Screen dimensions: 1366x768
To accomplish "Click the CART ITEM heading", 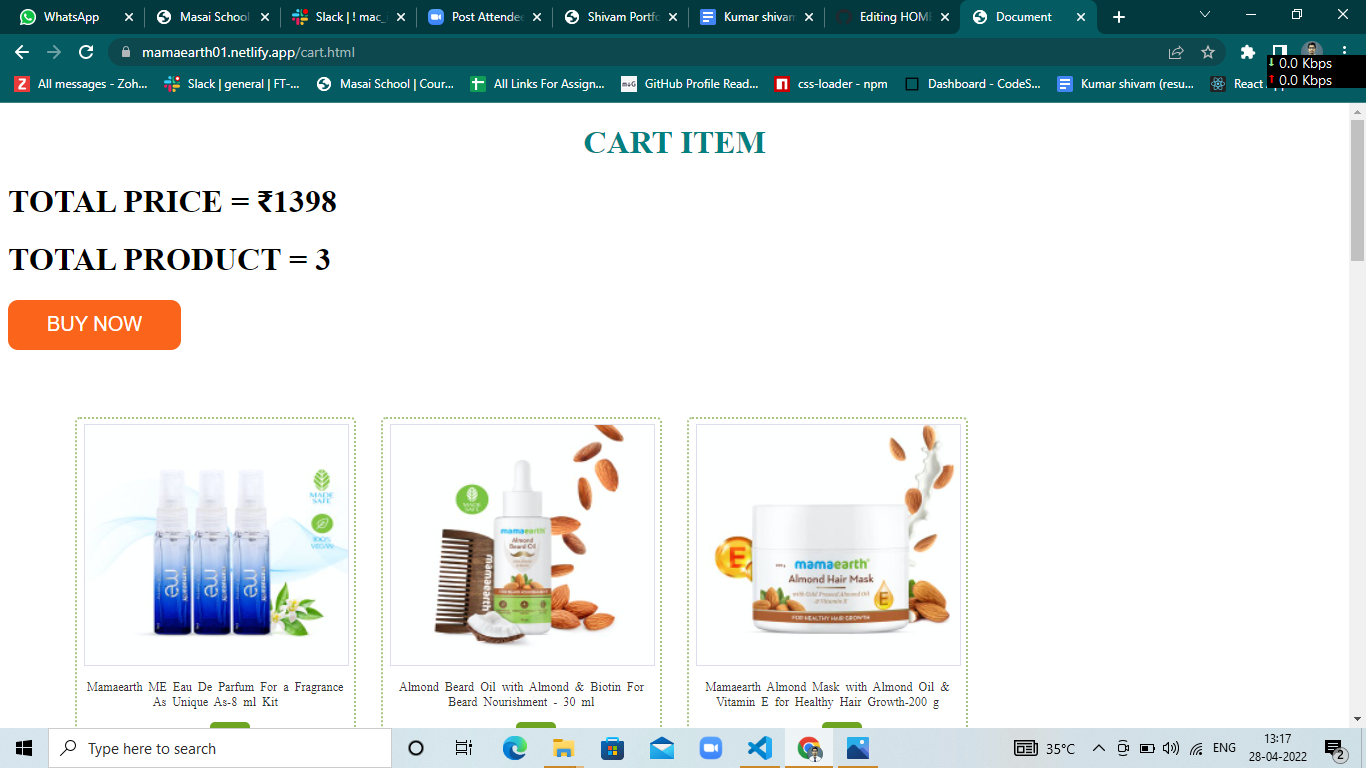I will pyautogui.click(x=675, y=143).
